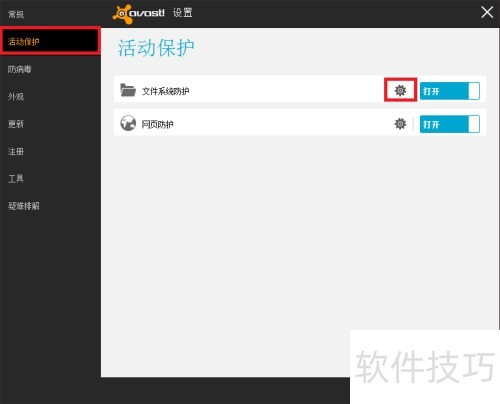Click the folder icon beside 文件系统防护
500x404 pixels.
click(128, 90)
